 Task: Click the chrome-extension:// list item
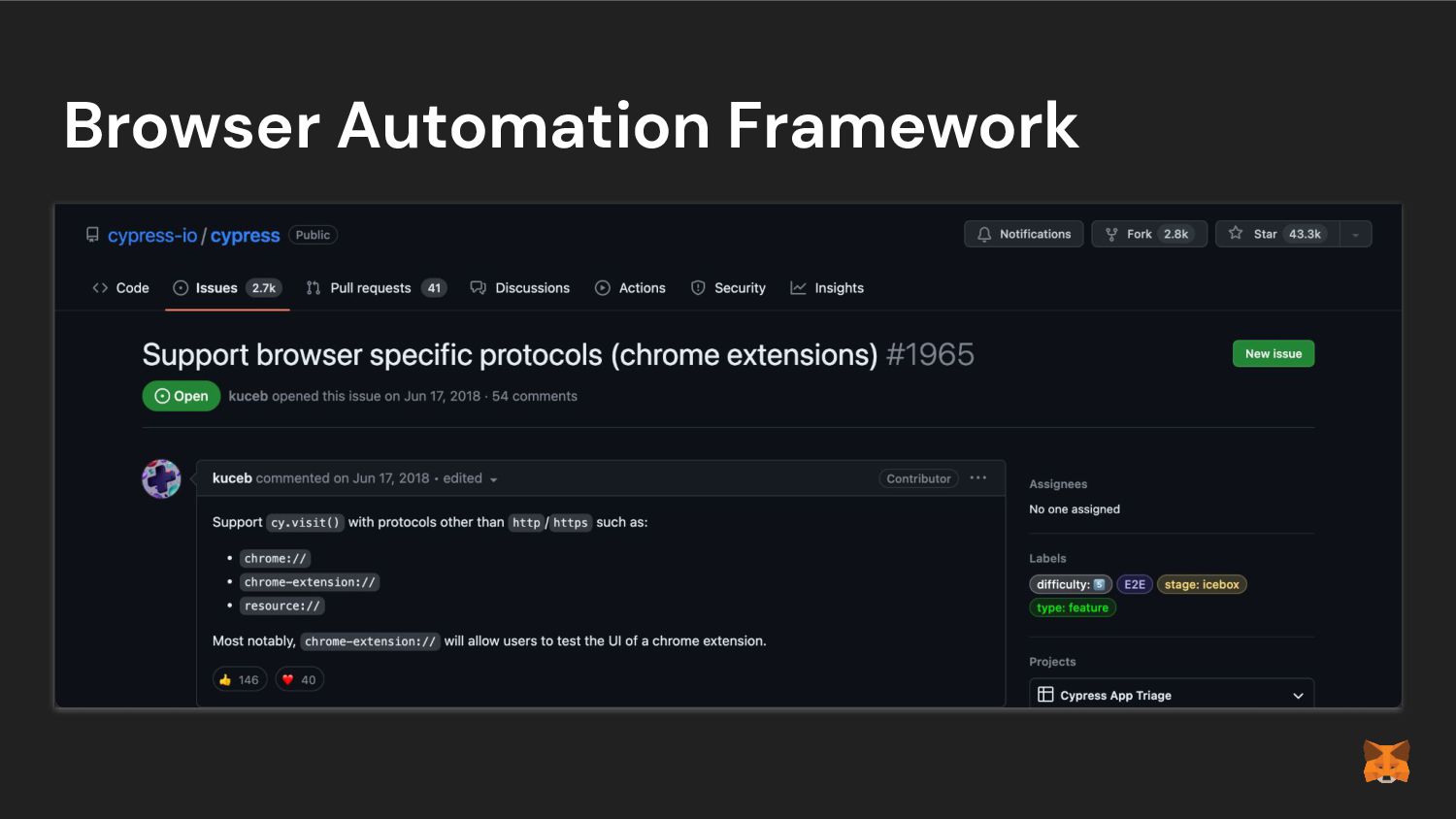[310, 582]
